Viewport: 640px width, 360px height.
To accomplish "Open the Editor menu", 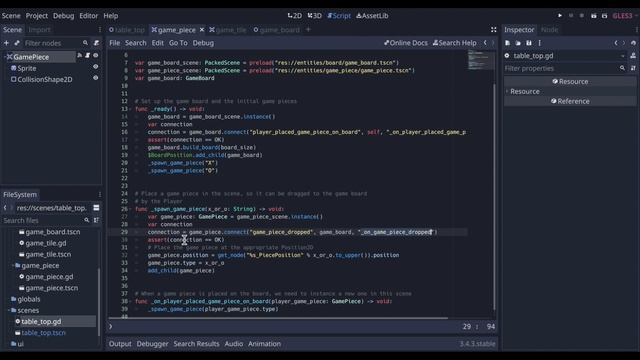I will (89, 16).
